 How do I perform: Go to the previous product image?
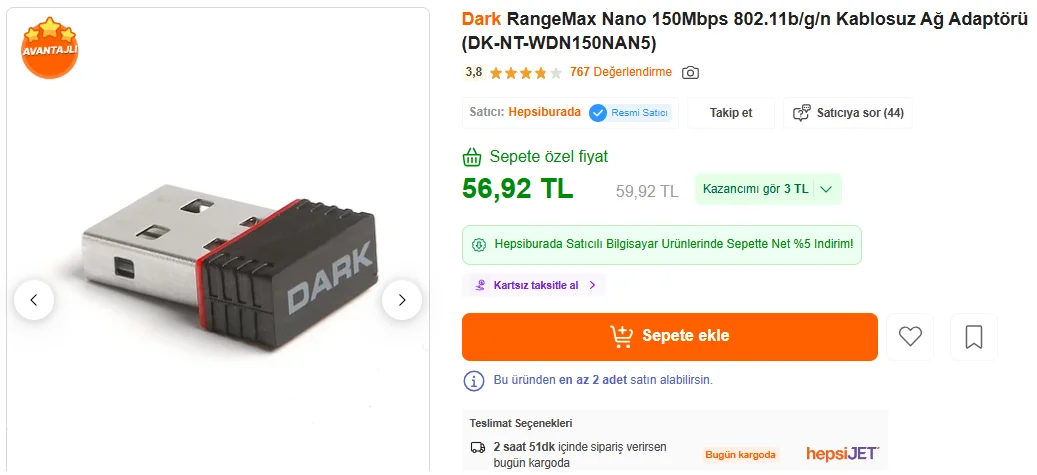[x=34, y=300]
